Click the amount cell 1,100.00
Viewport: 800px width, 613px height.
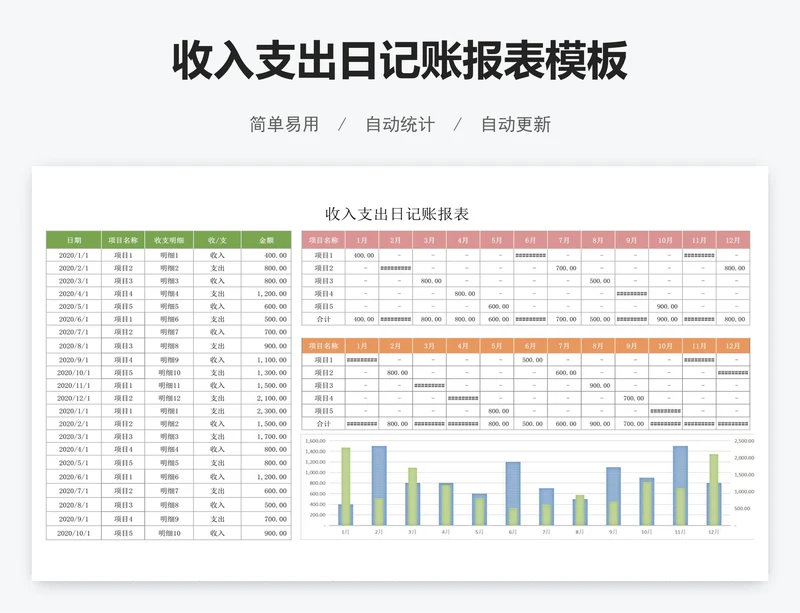point(266,360)
